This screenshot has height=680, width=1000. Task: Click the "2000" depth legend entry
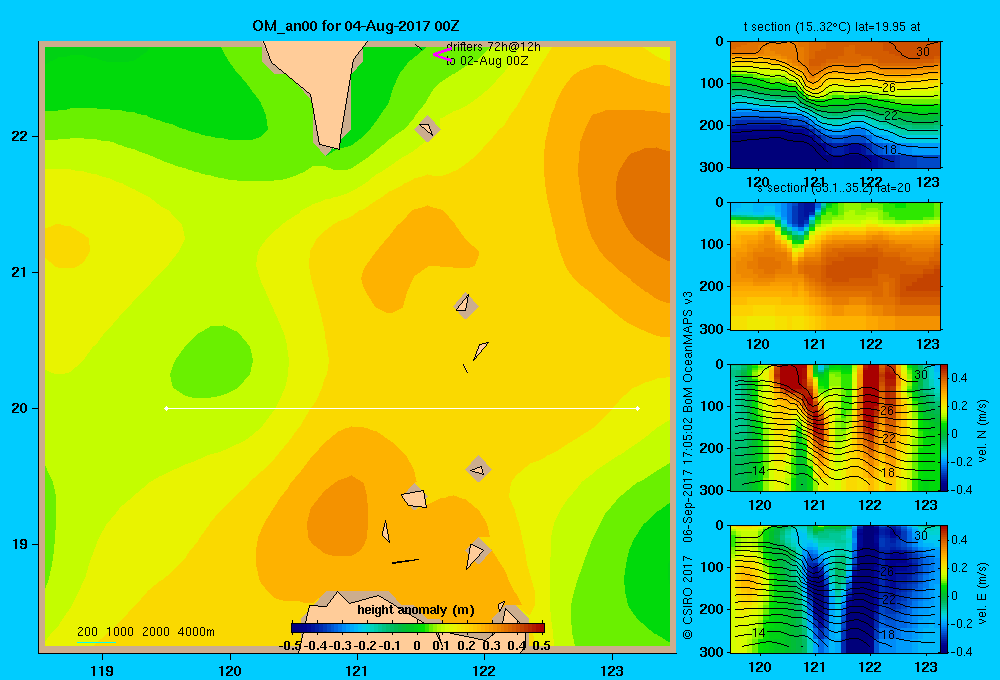tap(156, 632)
